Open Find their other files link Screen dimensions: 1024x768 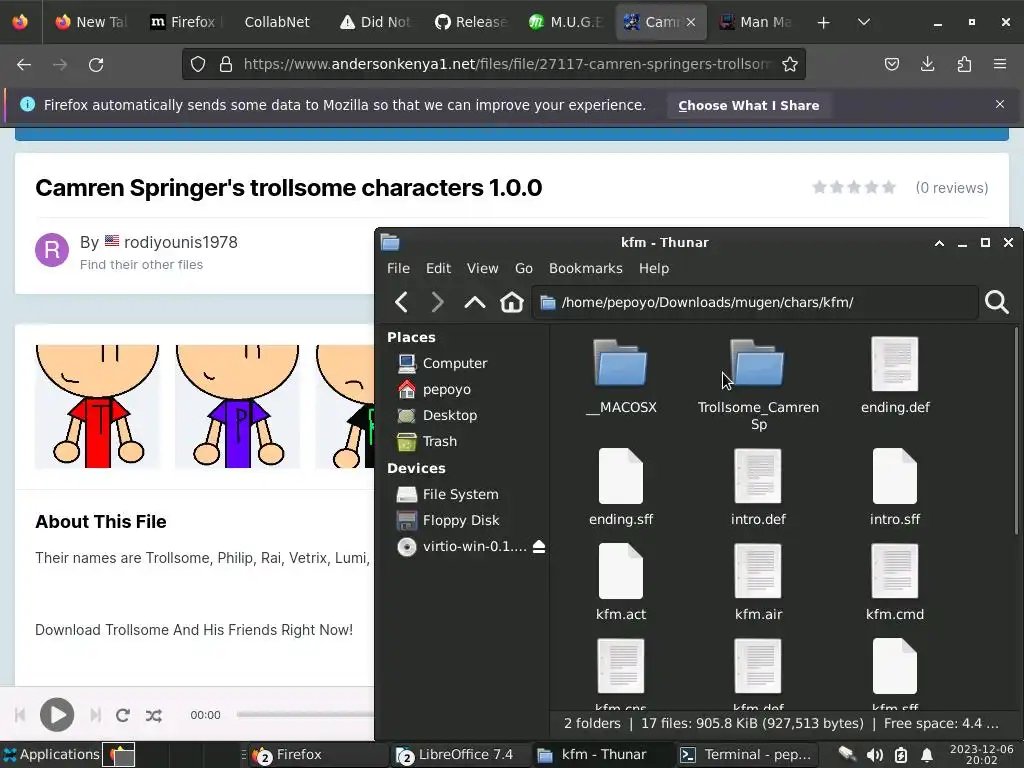(141, 264)
